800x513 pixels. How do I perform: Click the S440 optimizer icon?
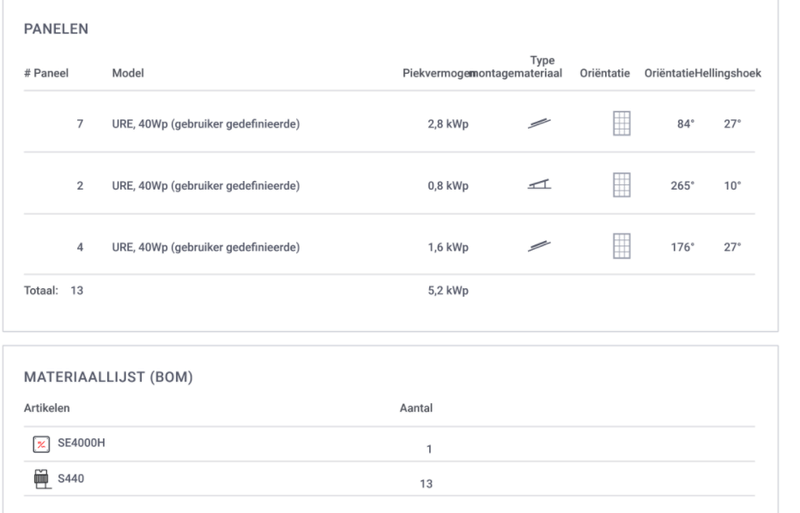pos(42,479)
